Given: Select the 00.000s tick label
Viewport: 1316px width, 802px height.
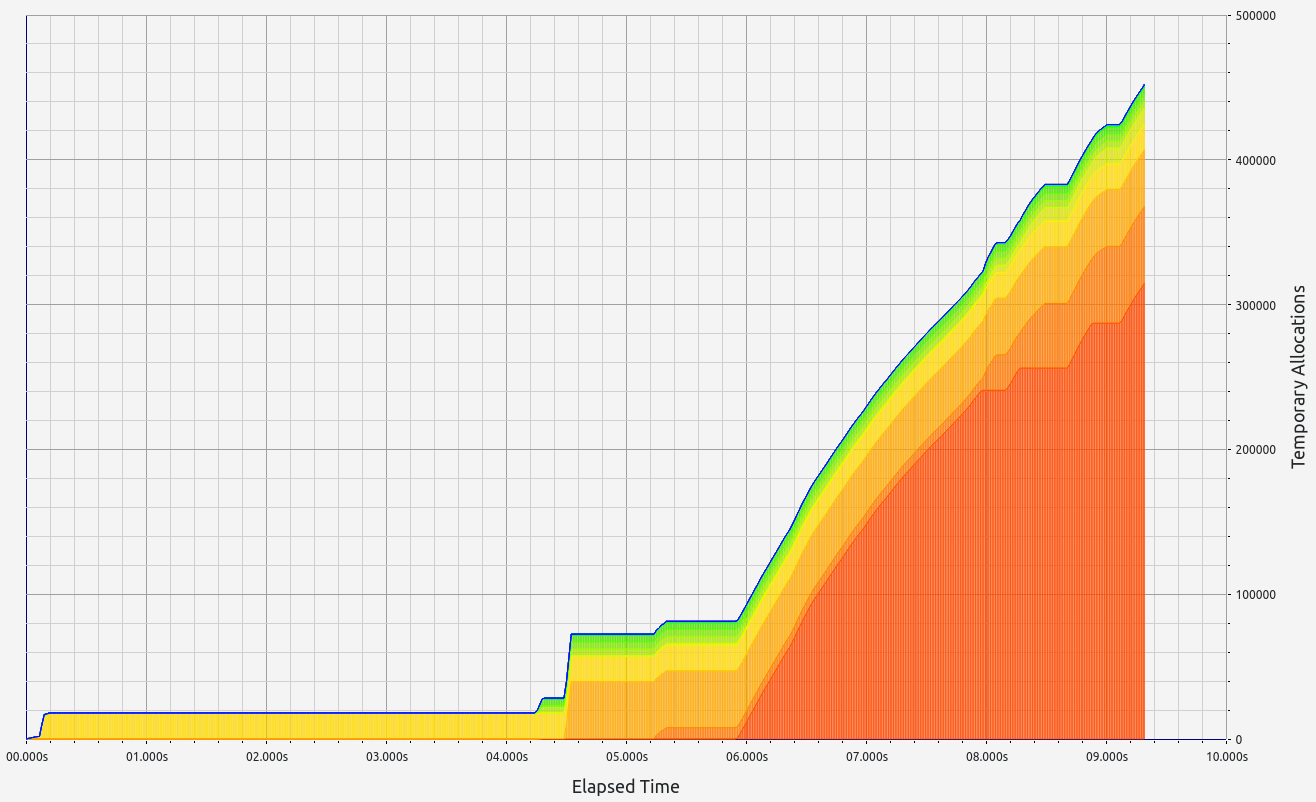Looking at the screenshot, I should click(27, 758).
